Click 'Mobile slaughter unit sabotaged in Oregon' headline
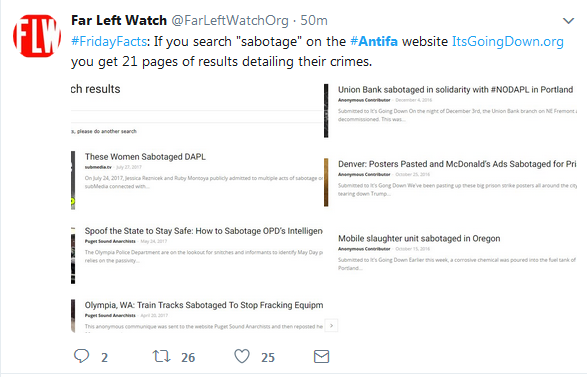Screen dimensions: 587x377 point(419,238)
